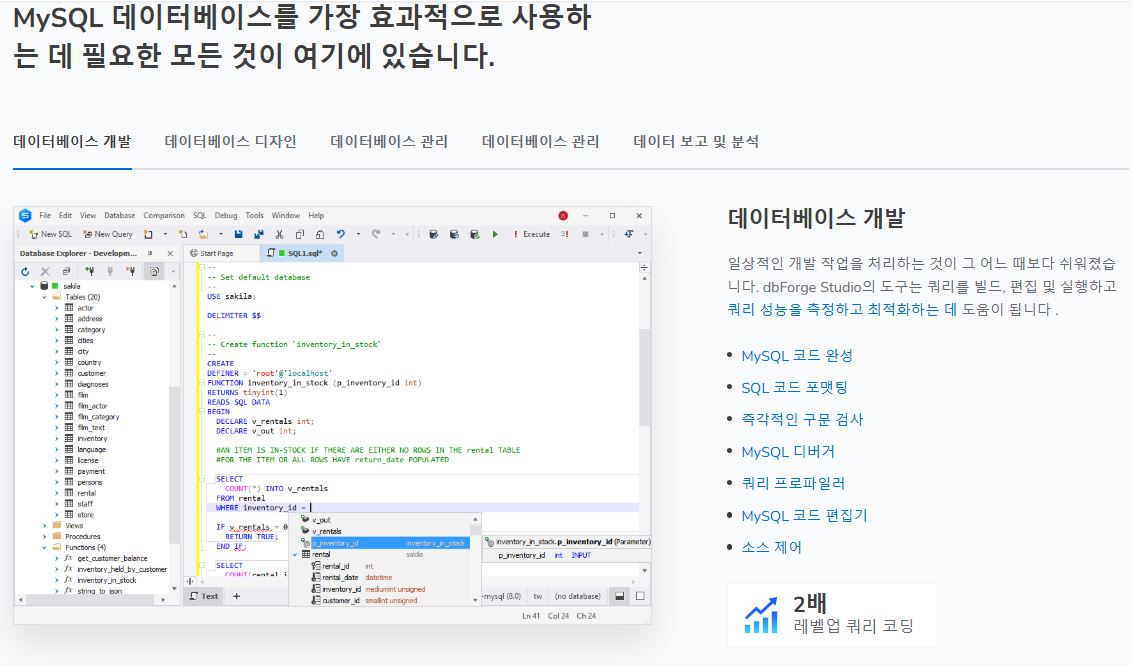Click the Database Explorer horizontal scrollbar

coord(92,600)
